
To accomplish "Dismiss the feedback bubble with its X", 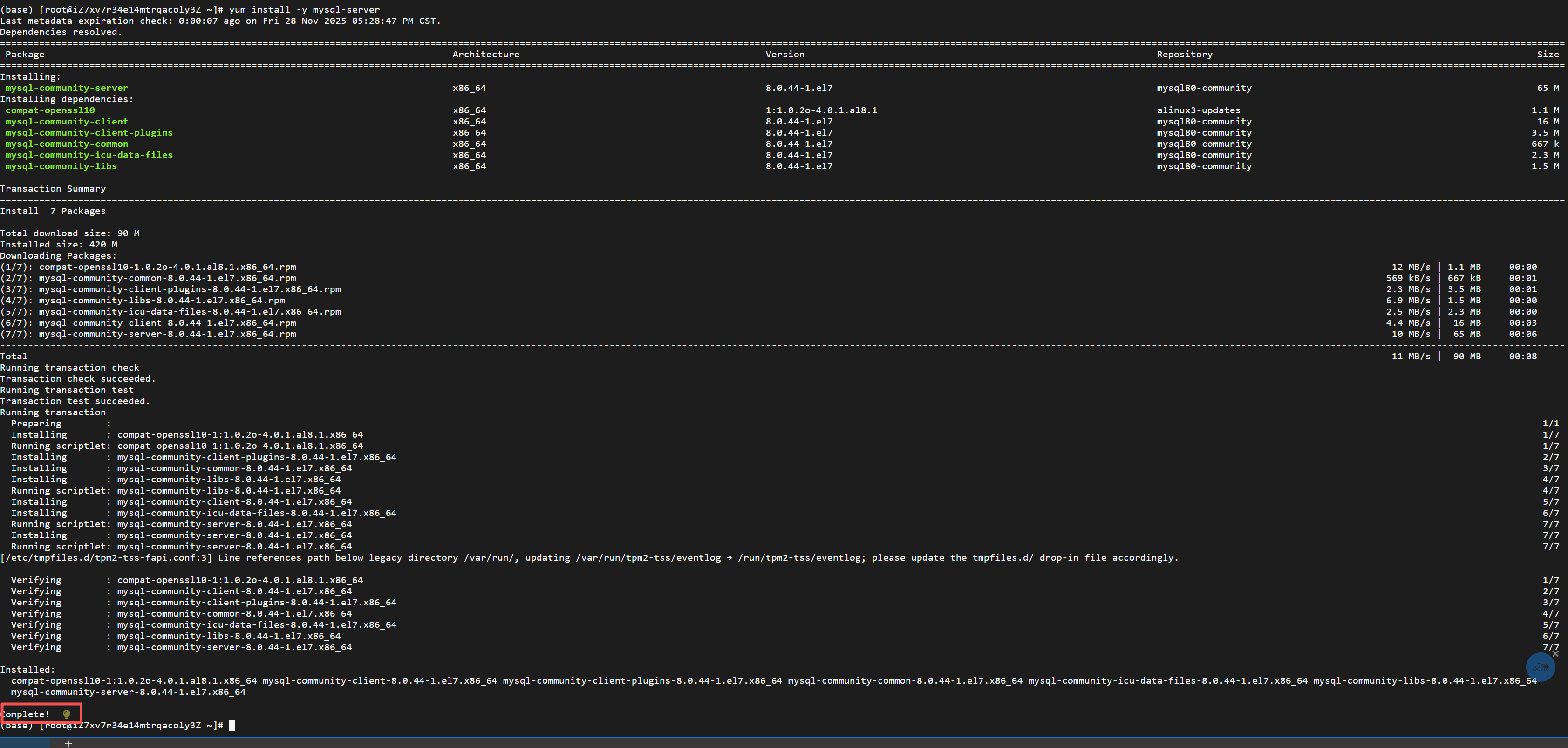I will (x=1555, y=653).
